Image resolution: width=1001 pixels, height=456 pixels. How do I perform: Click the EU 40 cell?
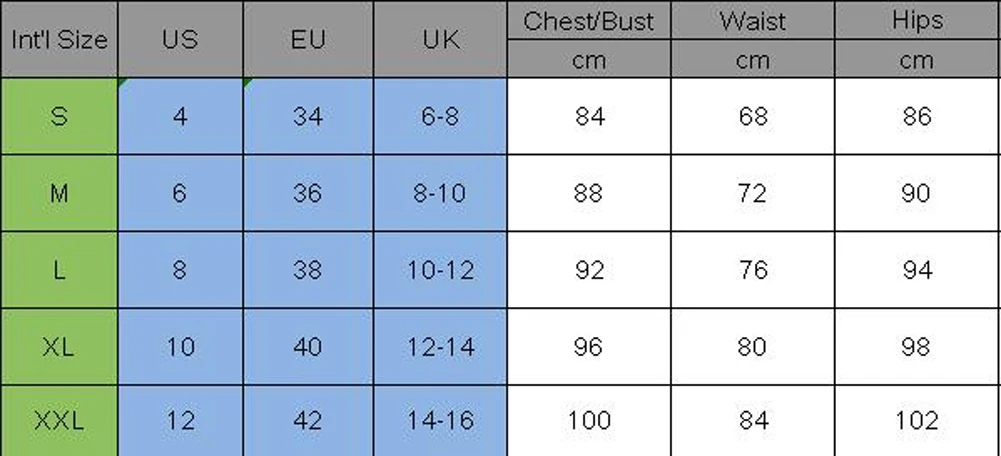[308, 347]
